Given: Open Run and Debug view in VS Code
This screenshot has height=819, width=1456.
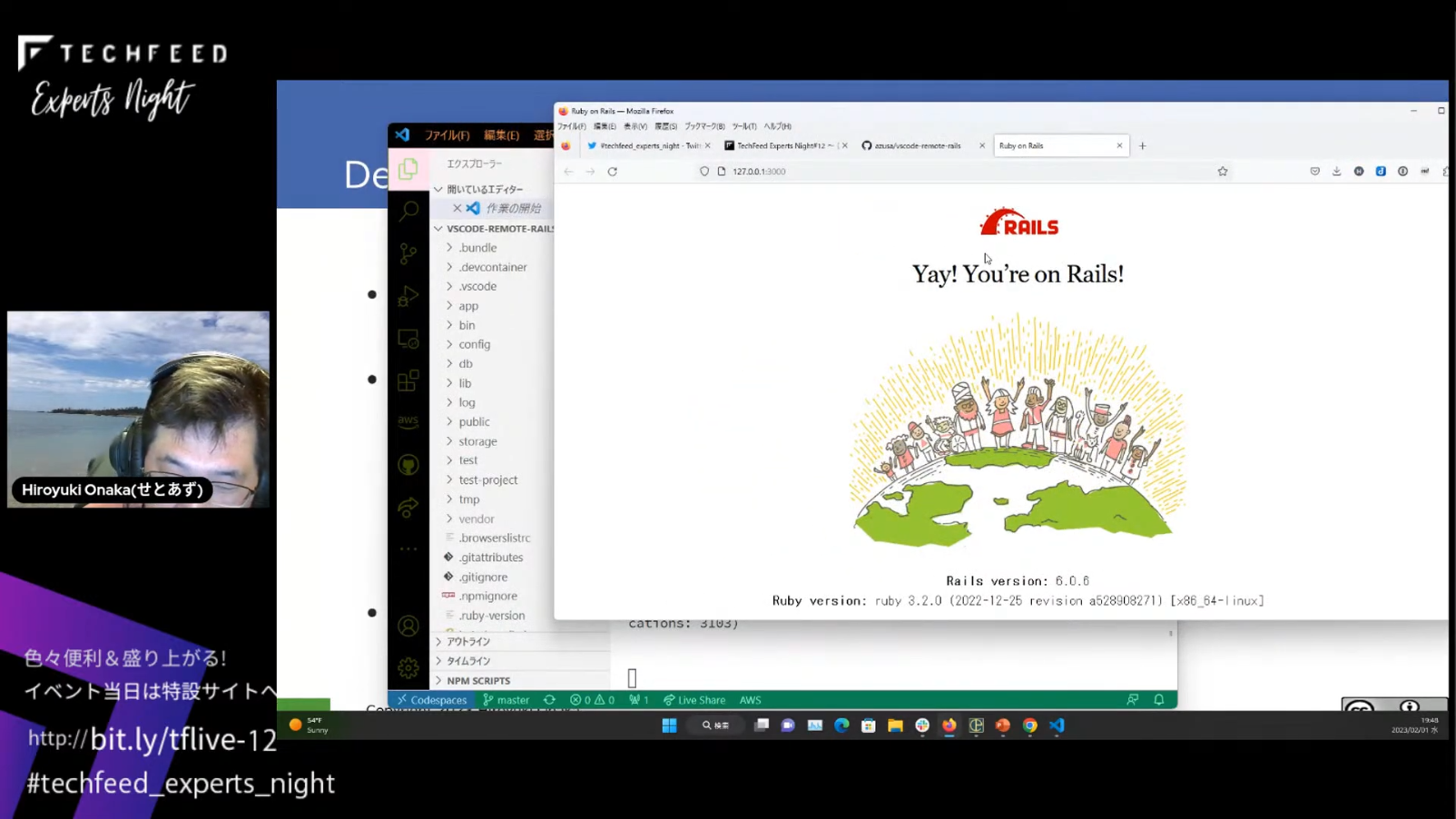Looking at the screenshot, I should coord(408,295).
